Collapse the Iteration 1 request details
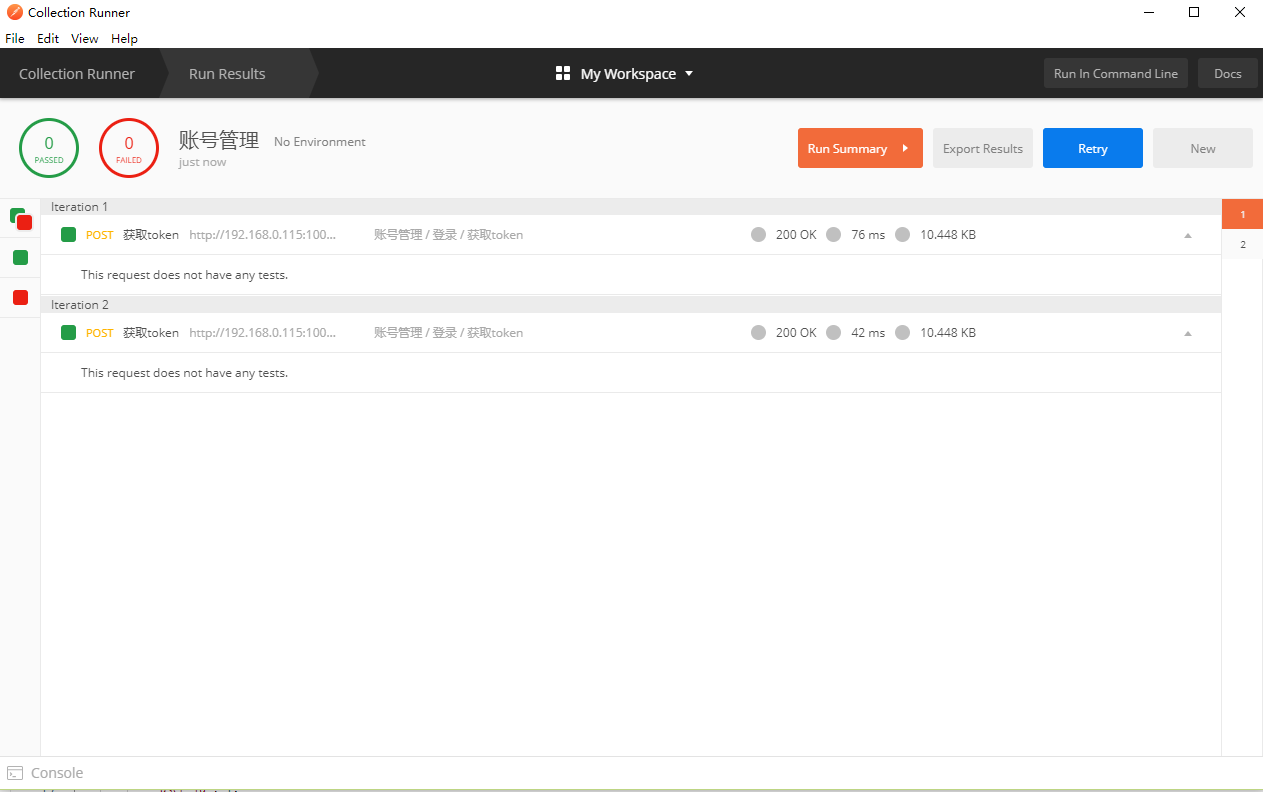The image size is (1263, 792). click(1188, 235)
